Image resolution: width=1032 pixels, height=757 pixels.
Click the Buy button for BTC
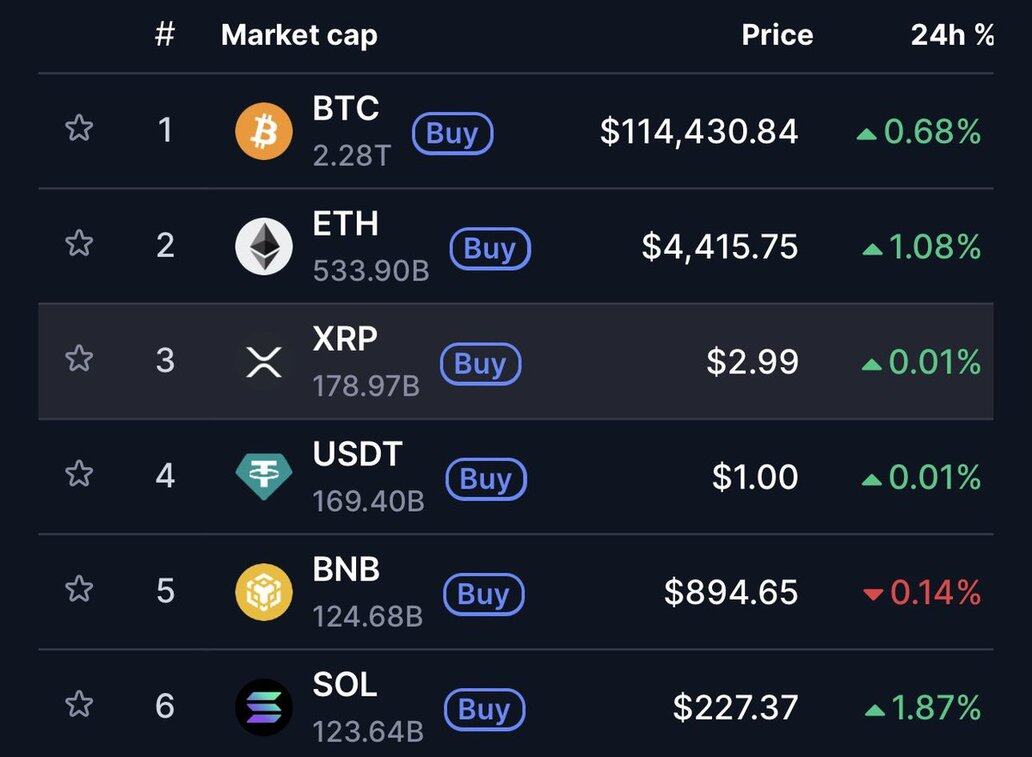pos(452,134)
